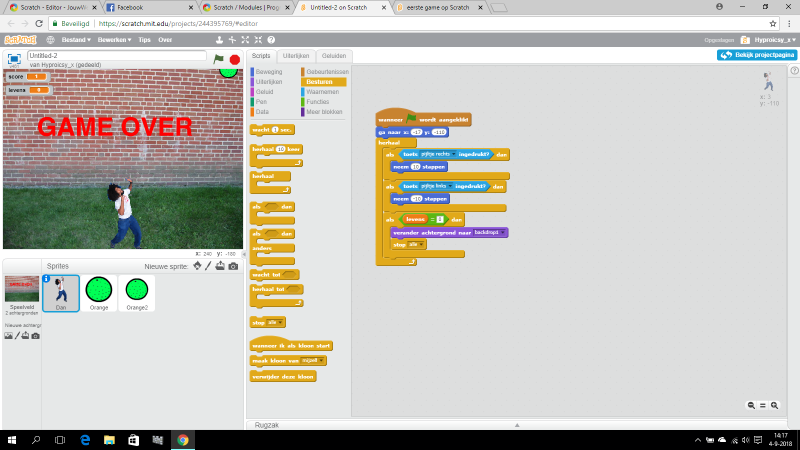The width and height of the screenshot is (800, 450).
Task: Click the Bekijk projectpagina button
Action: [757, 55]
